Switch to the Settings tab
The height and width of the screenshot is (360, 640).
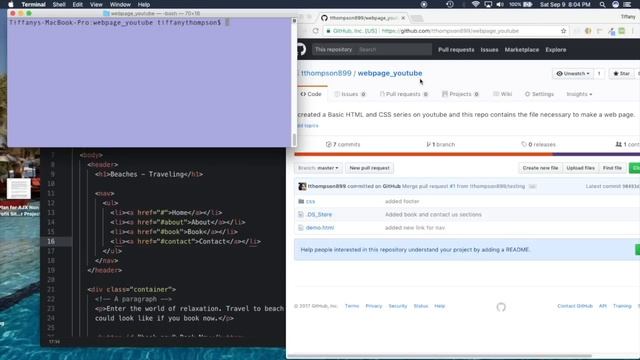tap(539, 94)
